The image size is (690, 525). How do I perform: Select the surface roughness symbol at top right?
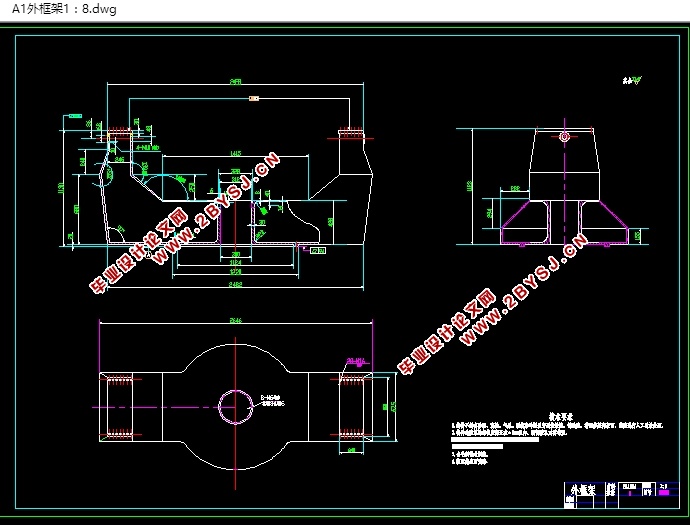[631, 80]
